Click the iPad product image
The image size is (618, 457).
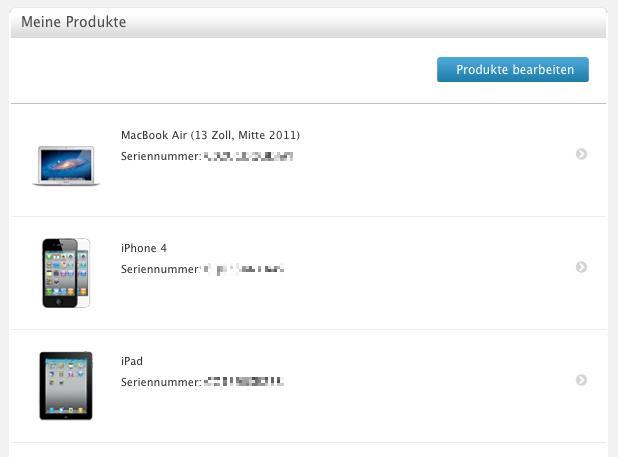pos(66,386)
